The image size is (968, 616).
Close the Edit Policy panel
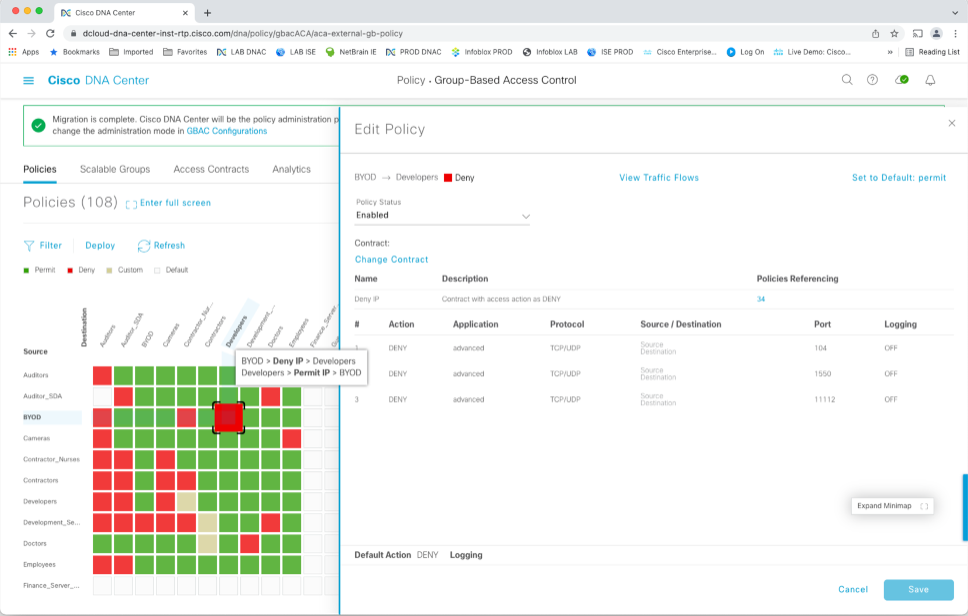point(951,123)
